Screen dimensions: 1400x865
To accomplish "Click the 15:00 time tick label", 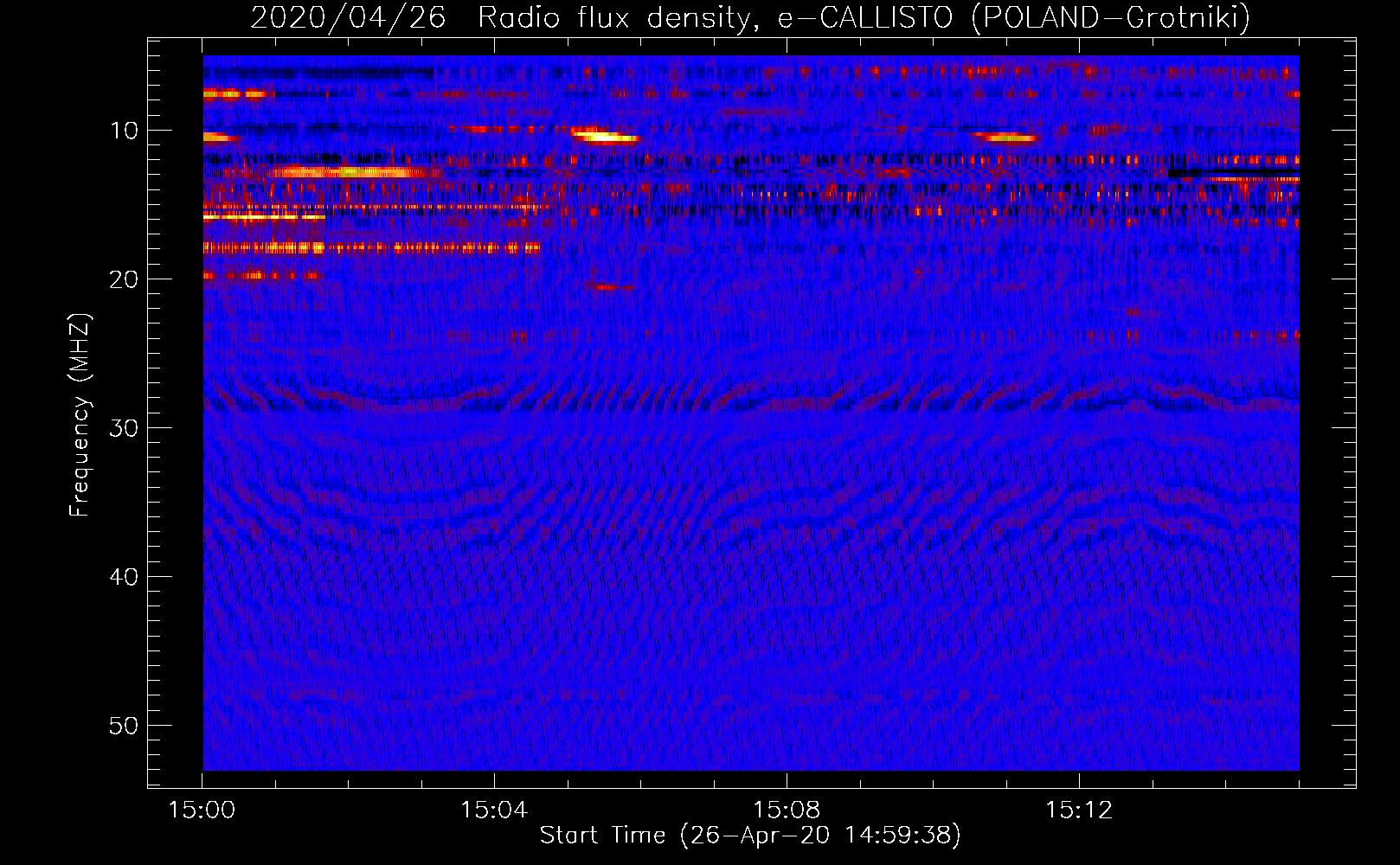I will [x=202, y=810].
